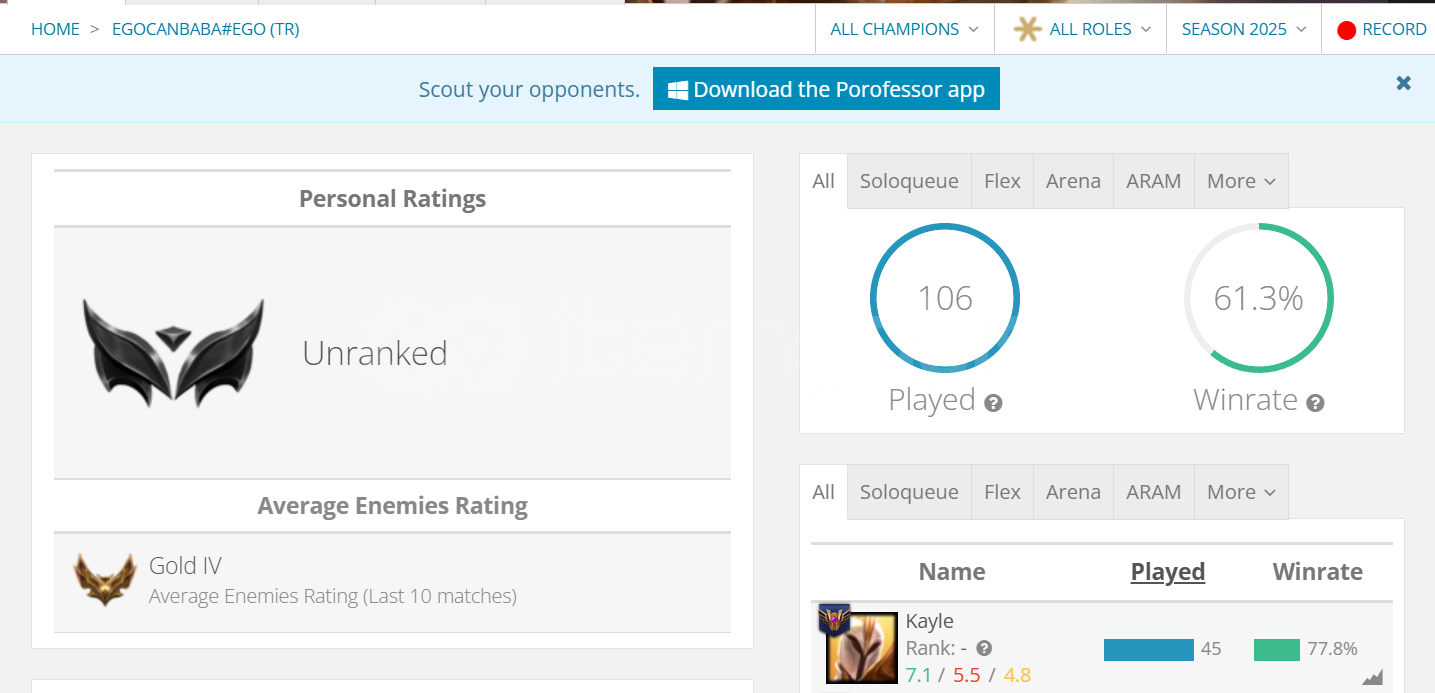Click the red record dot icon
Image resolution: width=1435 pixels, height=693 pixels.
click(1346, 30)
